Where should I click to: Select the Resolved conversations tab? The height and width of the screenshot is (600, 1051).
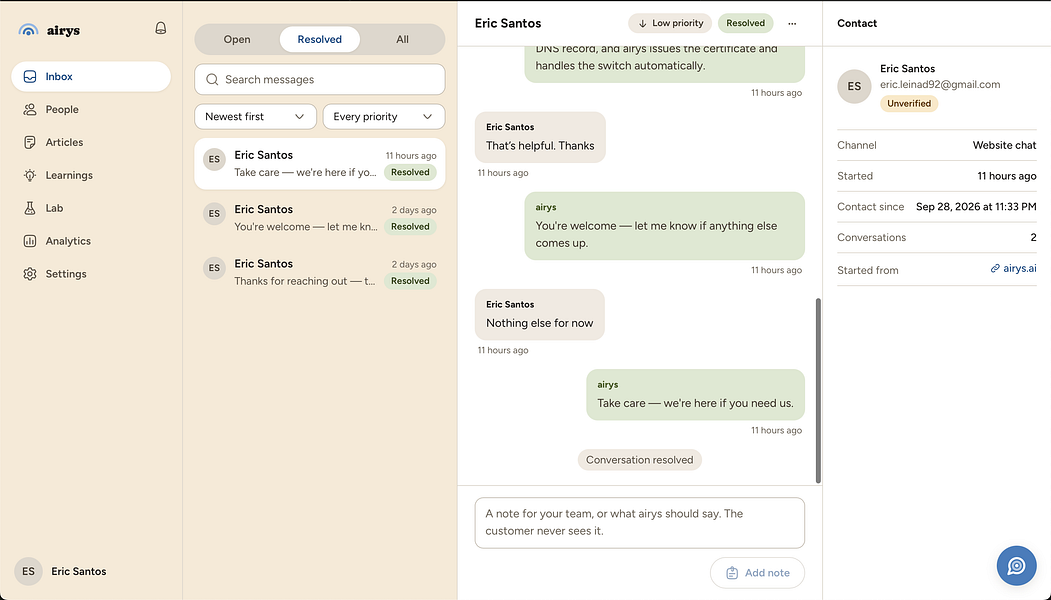pos(320,40)
